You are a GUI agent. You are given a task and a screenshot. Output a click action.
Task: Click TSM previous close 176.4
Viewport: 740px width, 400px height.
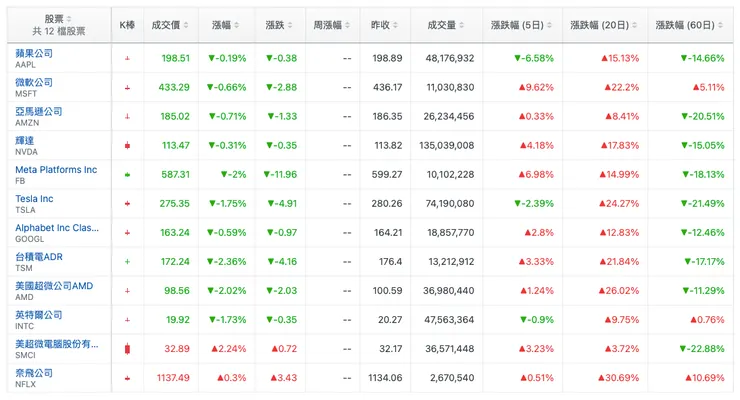(x=390, y=262)
